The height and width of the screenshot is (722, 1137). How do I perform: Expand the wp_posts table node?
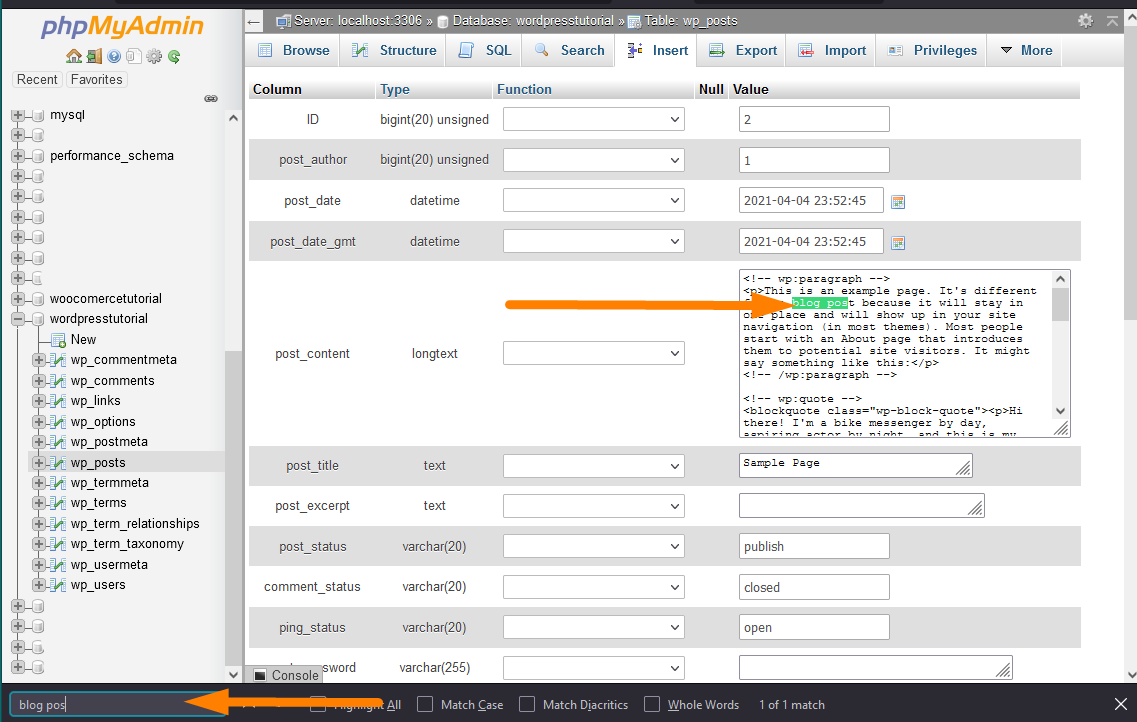pos(39,462)
